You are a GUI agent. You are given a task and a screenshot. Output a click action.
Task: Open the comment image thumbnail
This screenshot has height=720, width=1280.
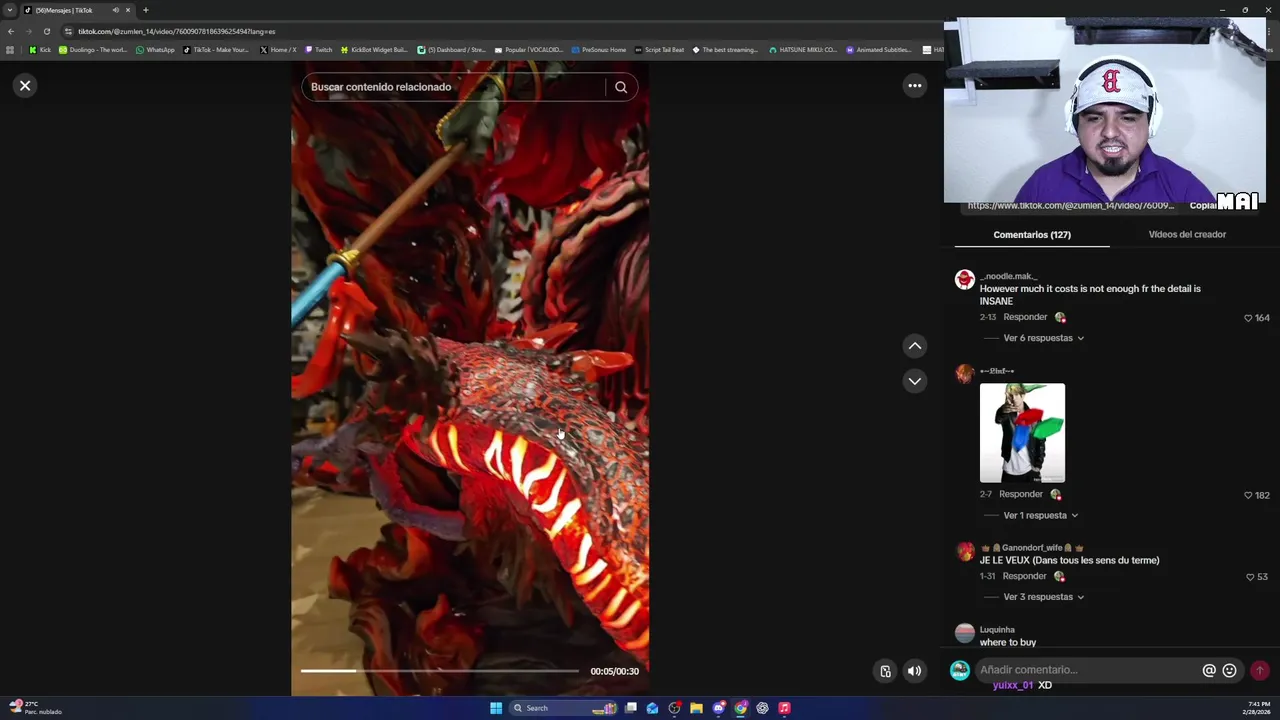click(x=1022, y=433)
